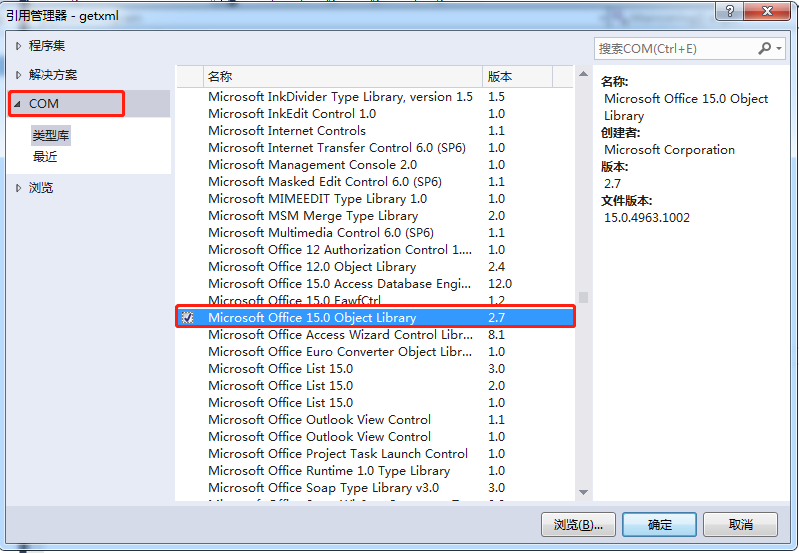This screenshot has width=799, height=553.
Task: Select Microsoft Internet Transfer Control 6.0 row
Action: point(376,148)
